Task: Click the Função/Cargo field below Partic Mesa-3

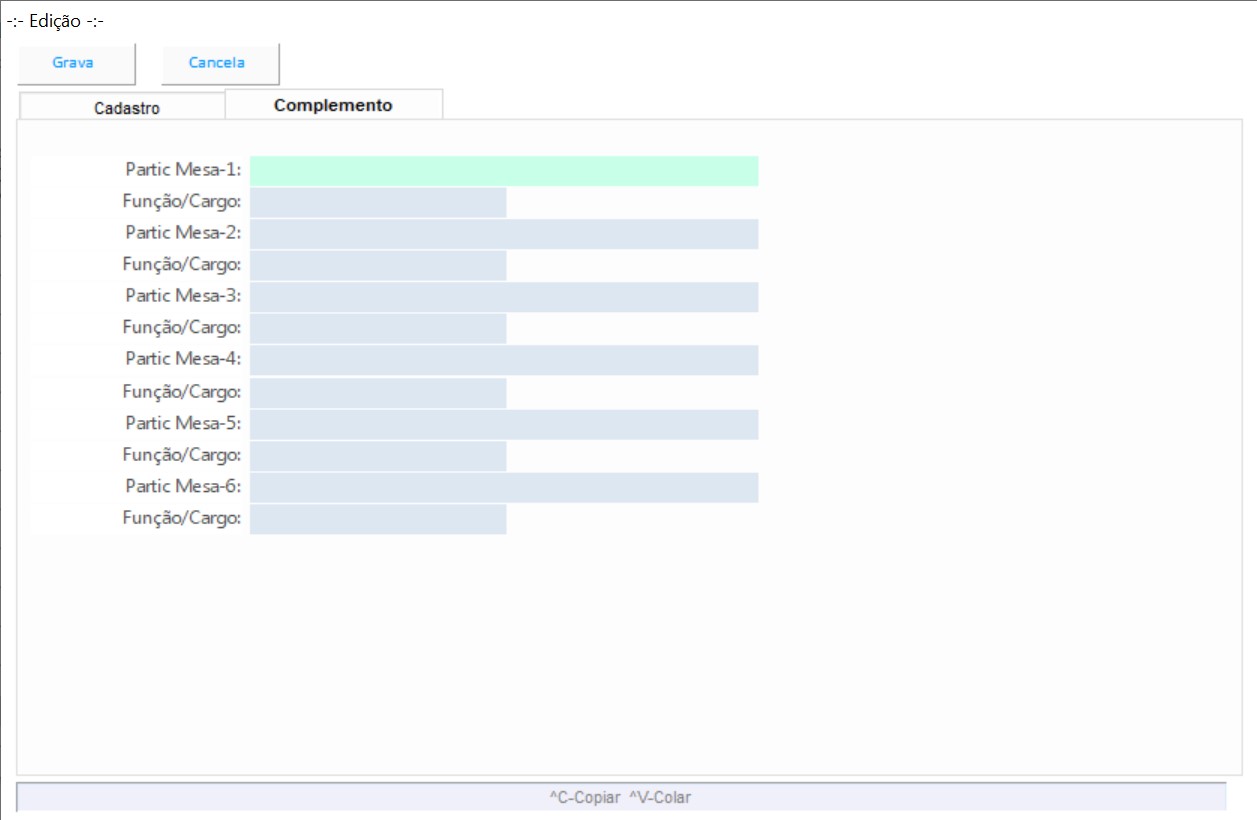Action: (x=378, y=329)
